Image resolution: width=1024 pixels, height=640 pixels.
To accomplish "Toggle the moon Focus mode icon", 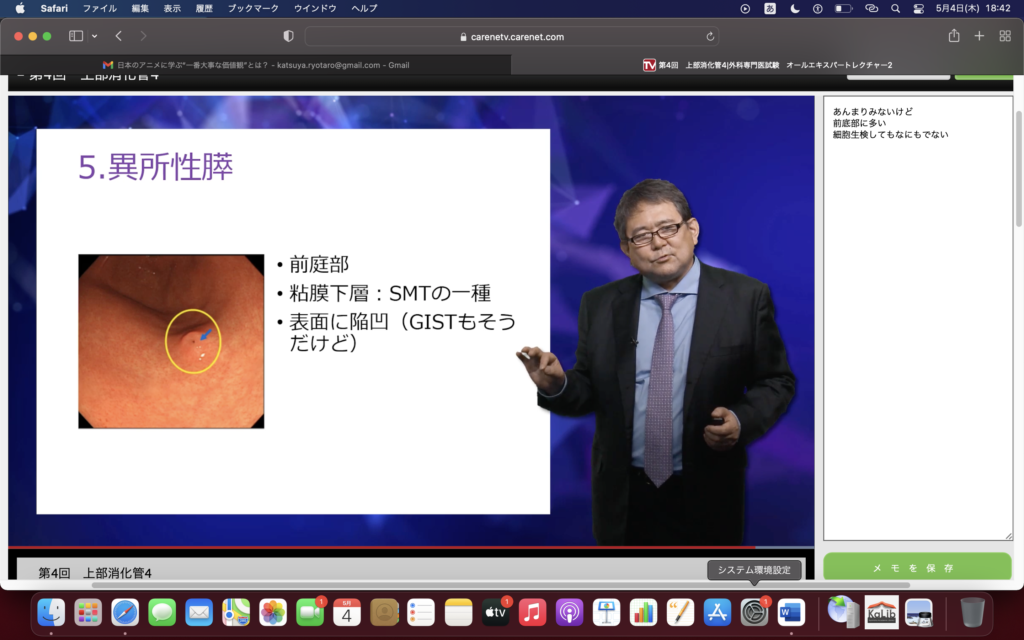I will 795,8.
